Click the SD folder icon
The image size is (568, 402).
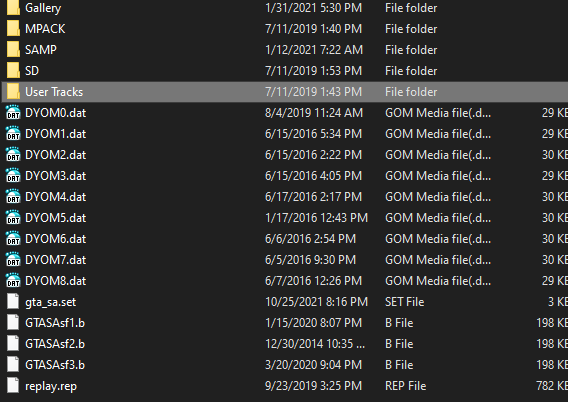[13, 71]
